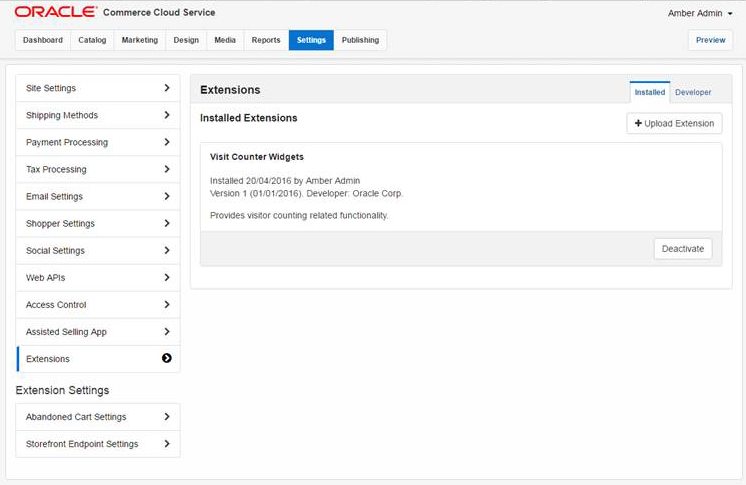Expand Abandoned Cart Settings
This screenshot has height=485, width=746.
[98, 417]
